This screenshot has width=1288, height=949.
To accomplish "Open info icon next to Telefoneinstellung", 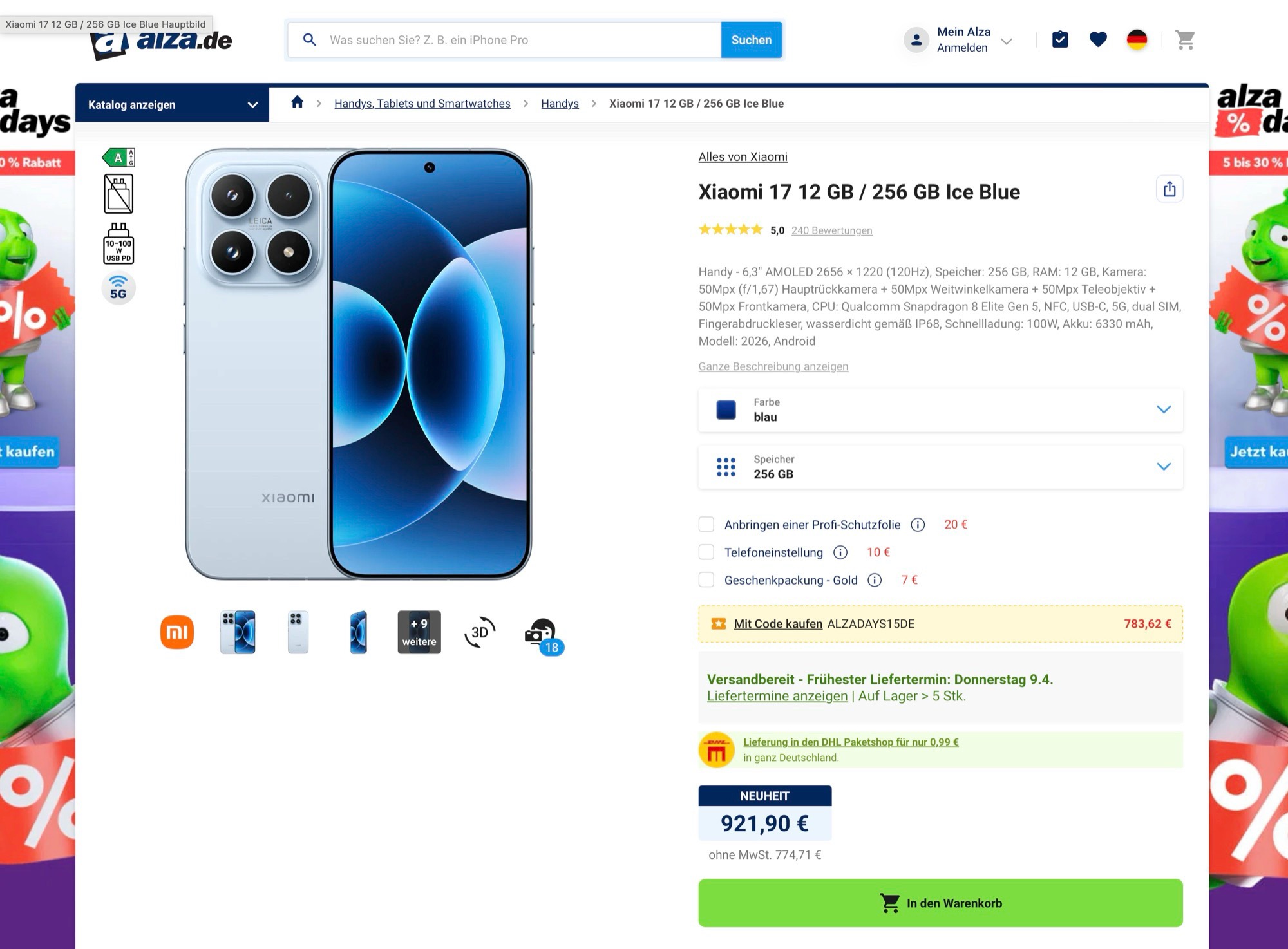I will [840, 552].
